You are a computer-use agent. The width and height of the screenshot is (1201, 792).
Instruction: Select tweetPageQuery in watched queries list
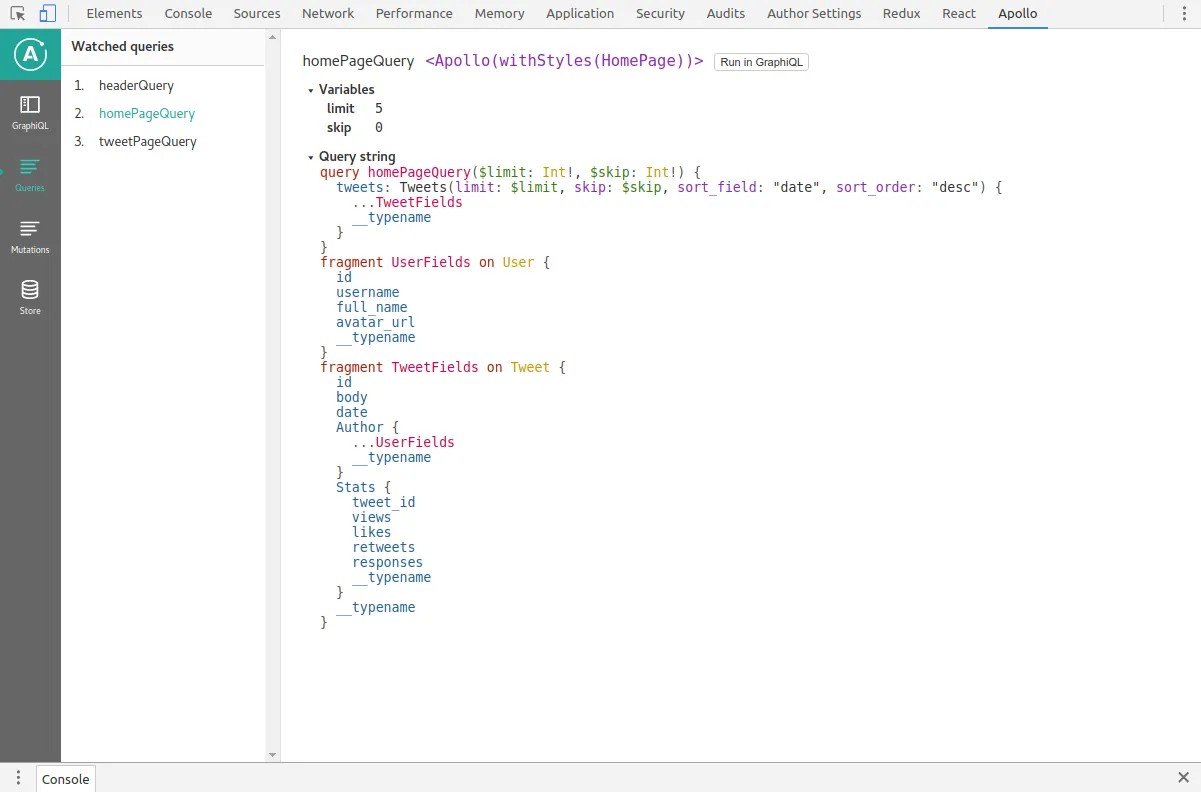[x=147, y=142]
